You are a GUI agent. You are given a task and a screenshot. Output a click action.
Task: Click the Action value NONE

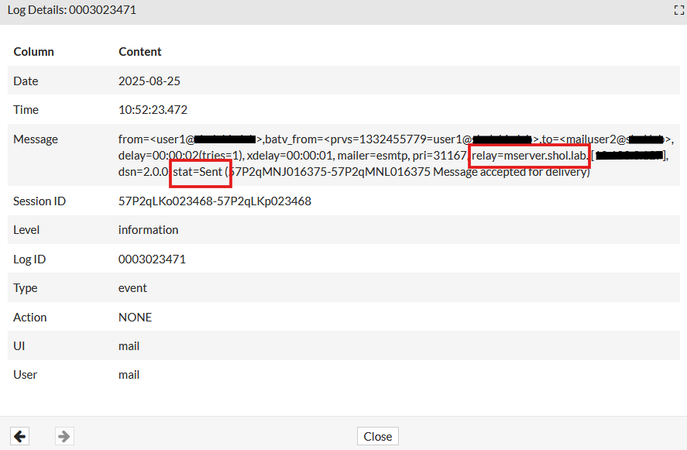[135, 317]
